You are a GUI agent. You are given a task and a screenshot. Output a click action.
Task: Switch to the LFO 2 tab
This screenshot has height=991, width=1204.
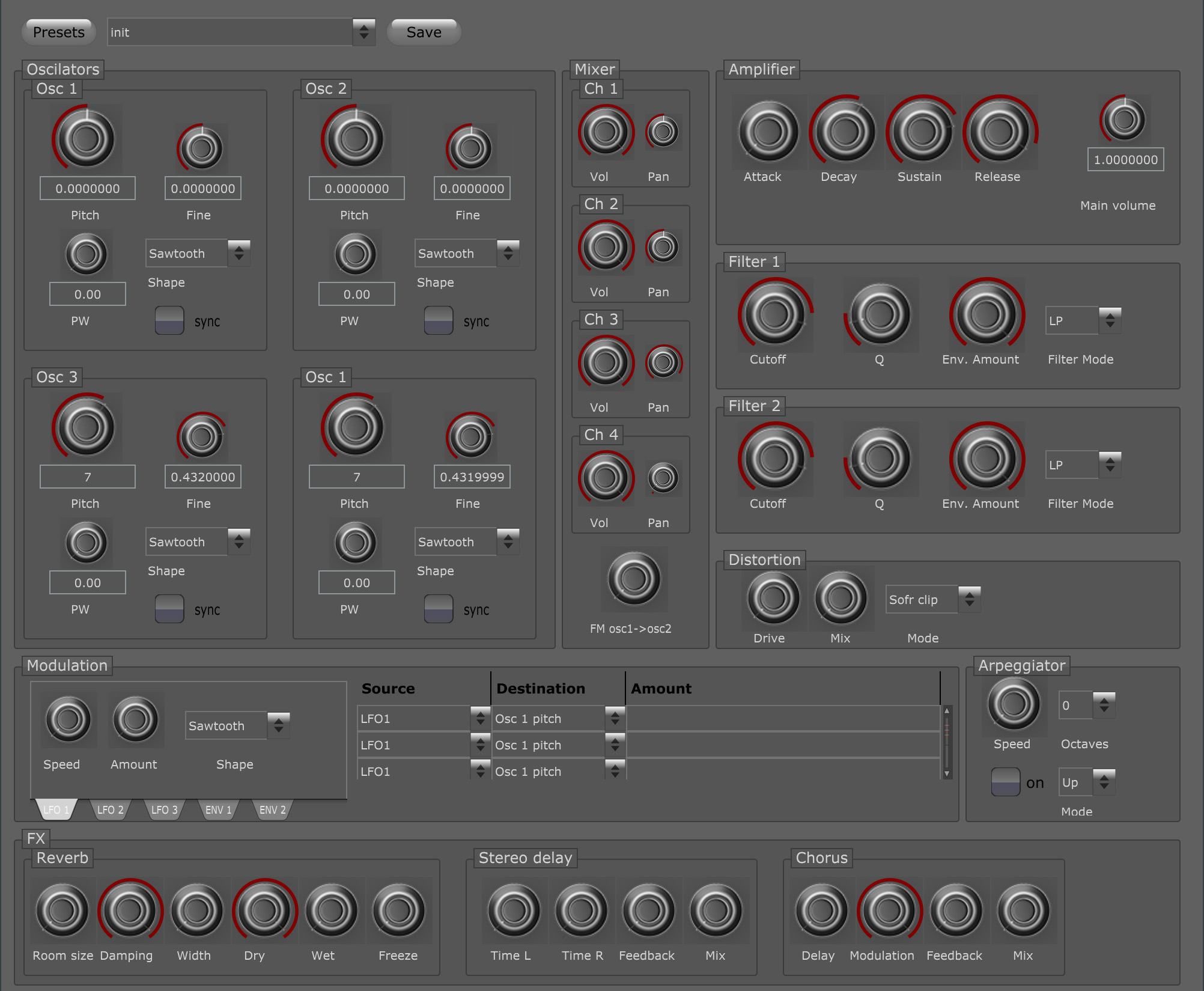110,810
